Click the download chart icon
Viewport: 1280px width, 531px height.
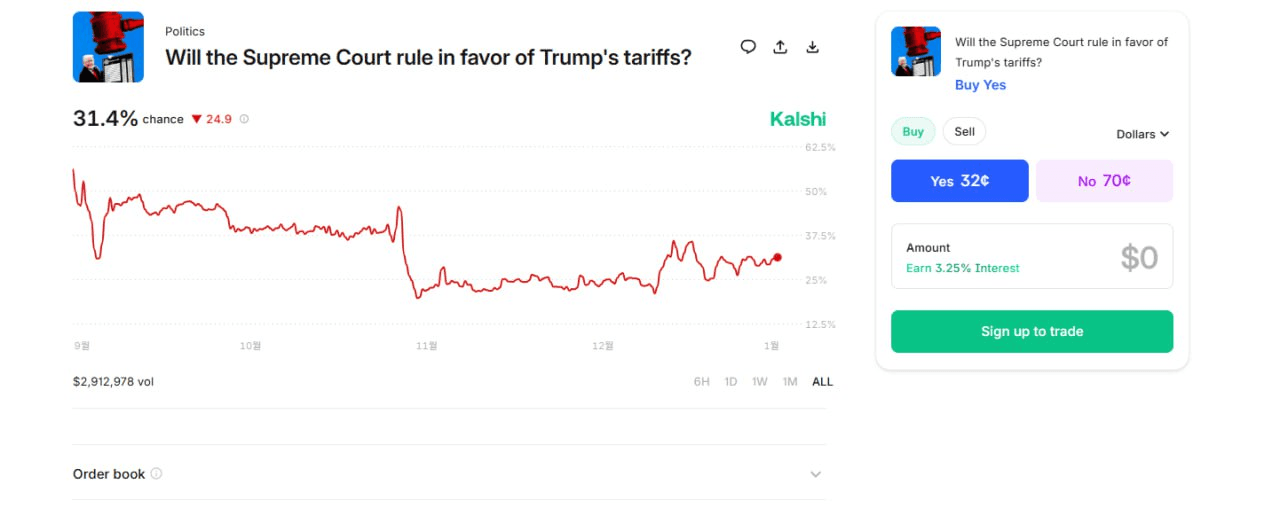pyautogui.click(x=813, y=47)
